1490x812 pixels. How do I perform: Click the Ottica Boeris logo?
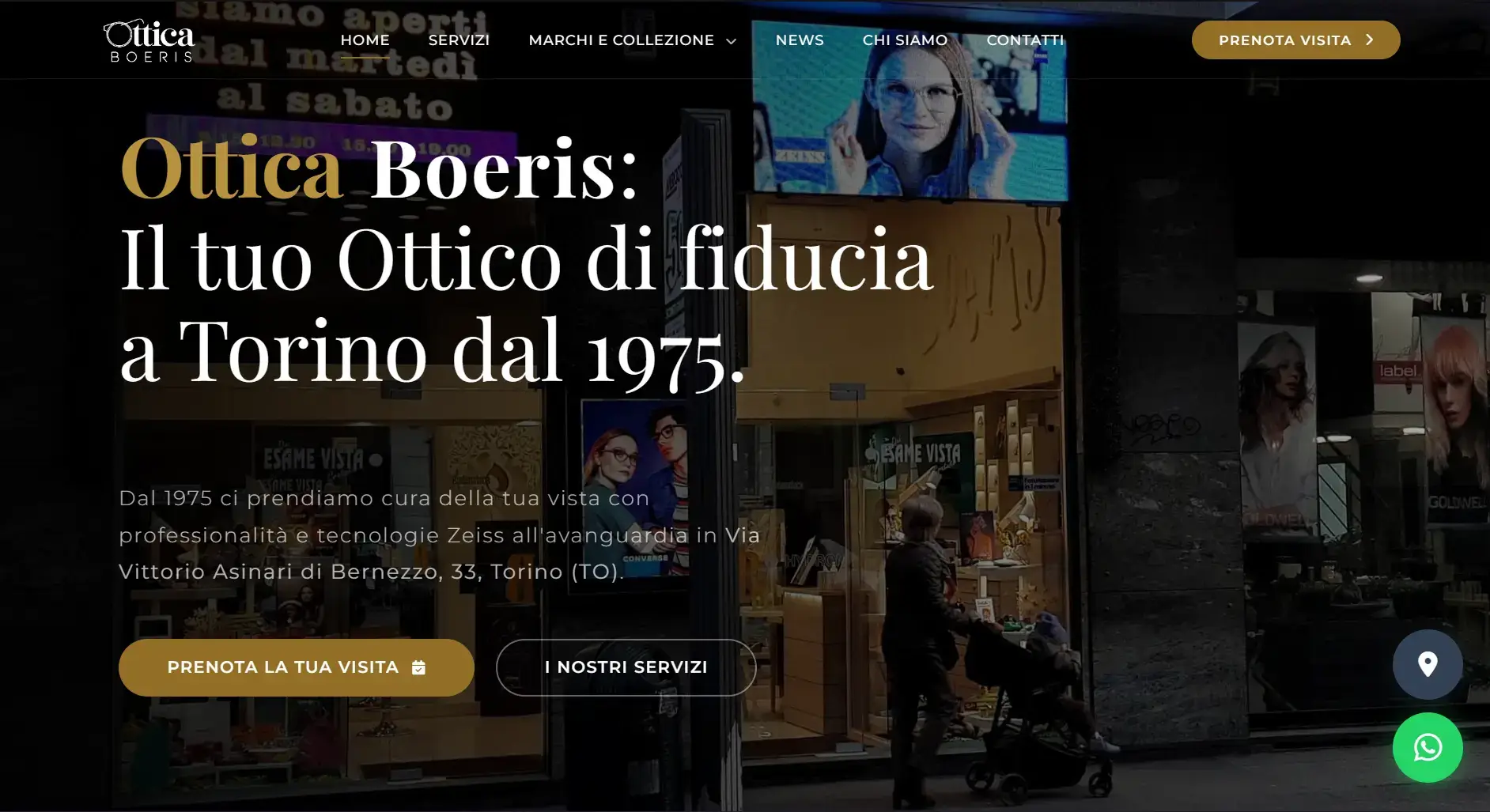click(149, 40)
